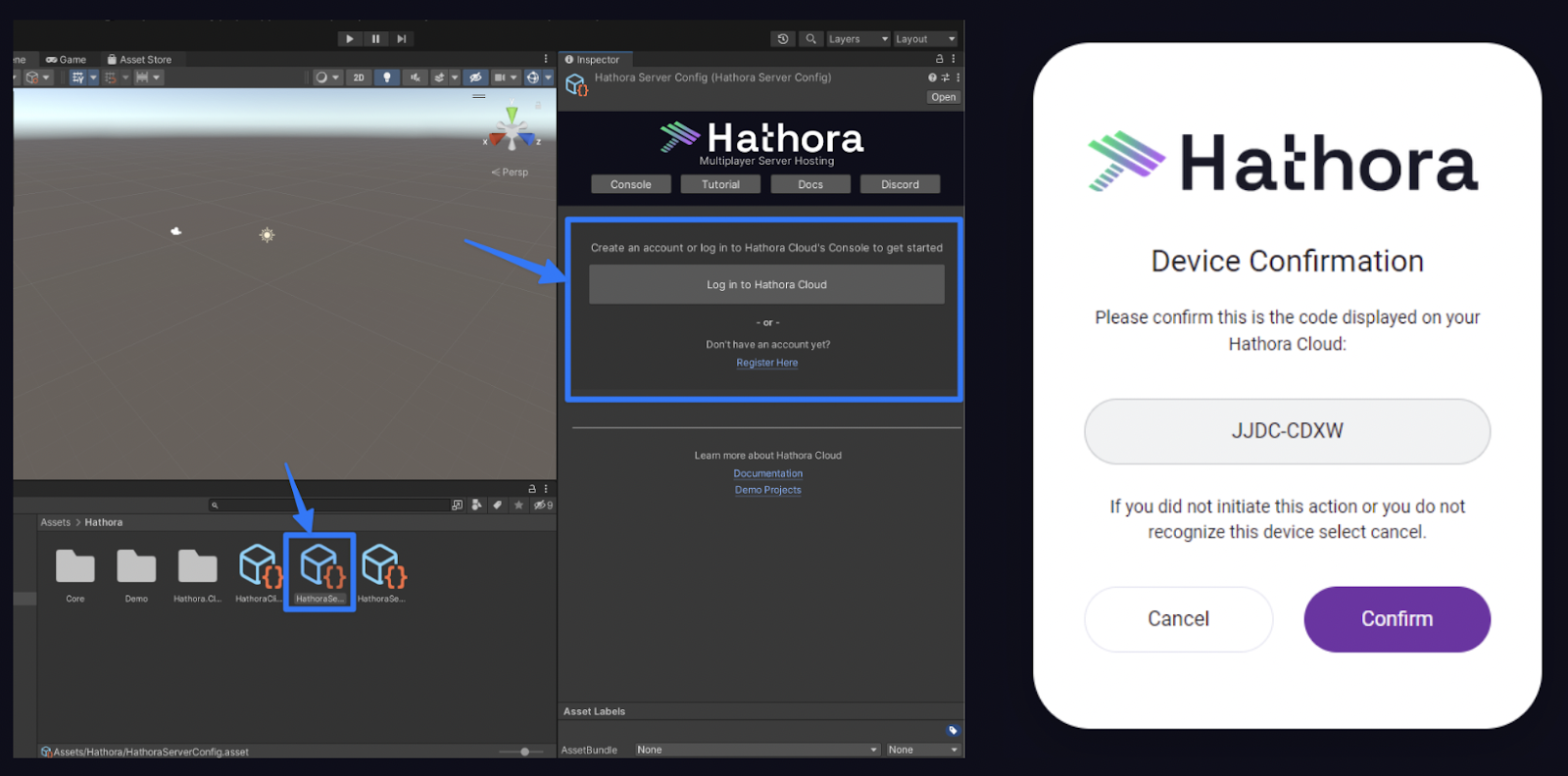
Task: Select the Hathora.Cl... folder
Action: 198,575
